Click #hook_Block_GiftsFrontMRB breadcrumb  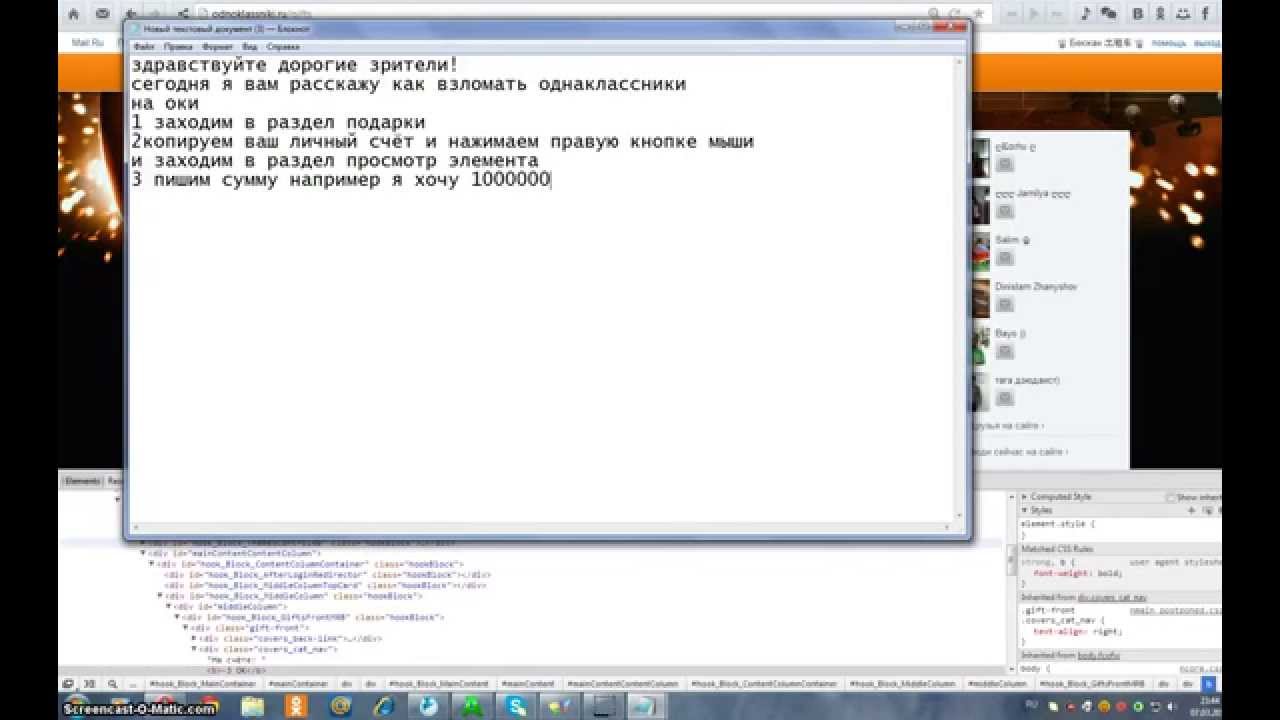point(1092,684)
